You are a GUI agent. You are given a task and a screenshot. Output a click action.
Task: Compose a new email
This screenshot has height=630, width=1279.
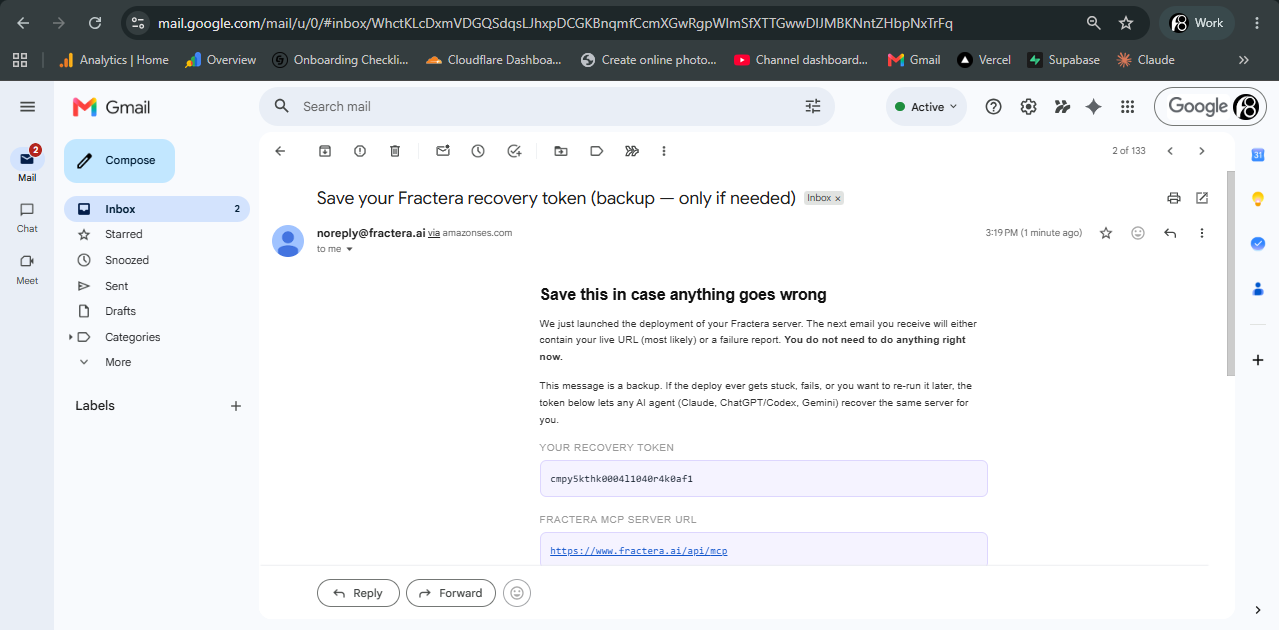tap(119, 160)
